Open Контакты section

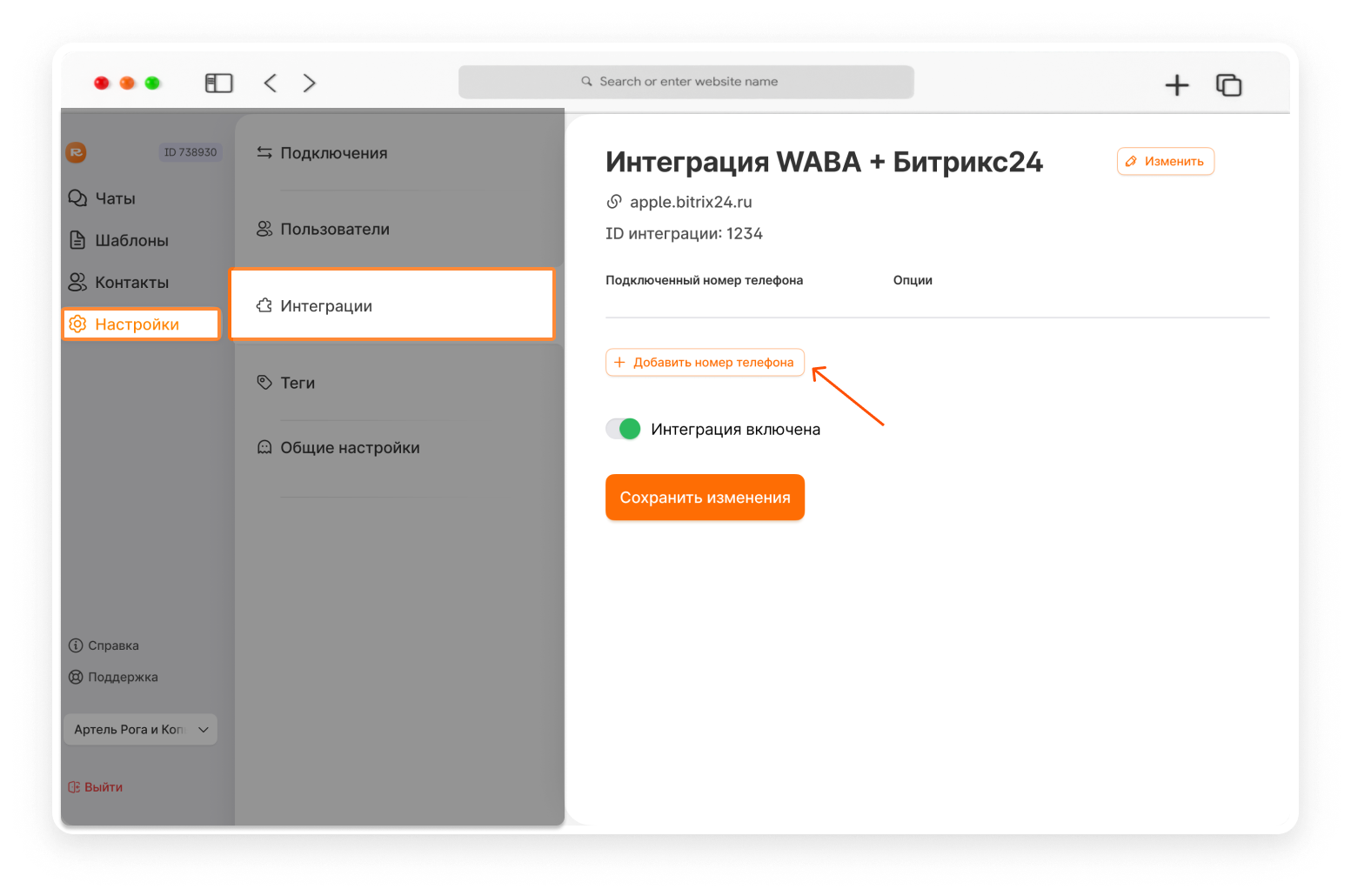pyautogui.click(x=119, y=282)
